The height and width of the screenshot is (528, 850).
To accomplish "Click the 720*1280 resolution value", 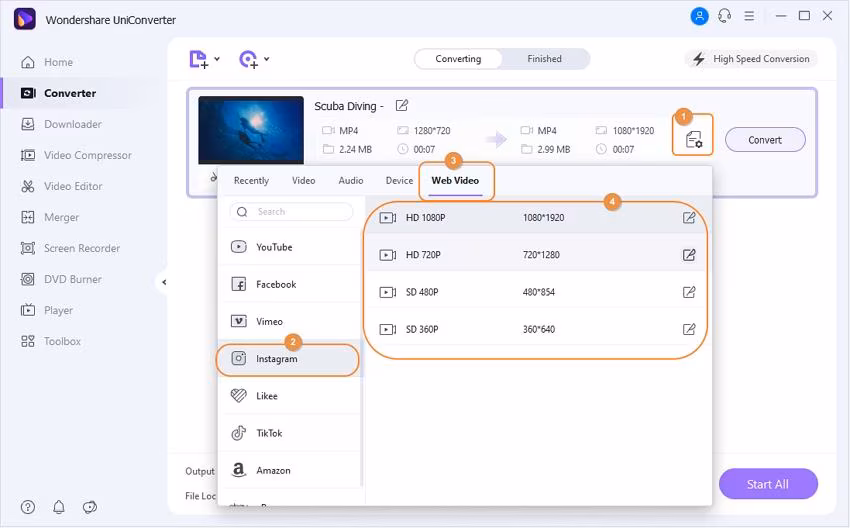I will pyautogui.click(x=541, y=255).
